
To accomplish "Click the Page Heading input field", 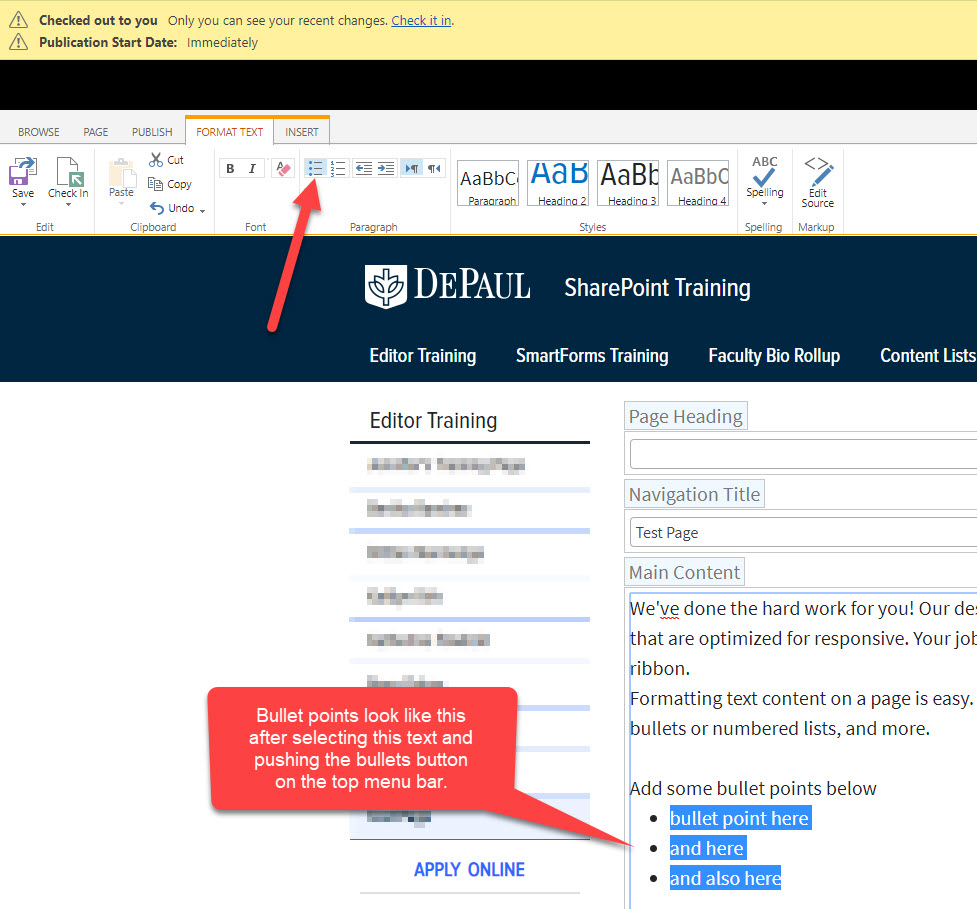I will coord(803,454).
